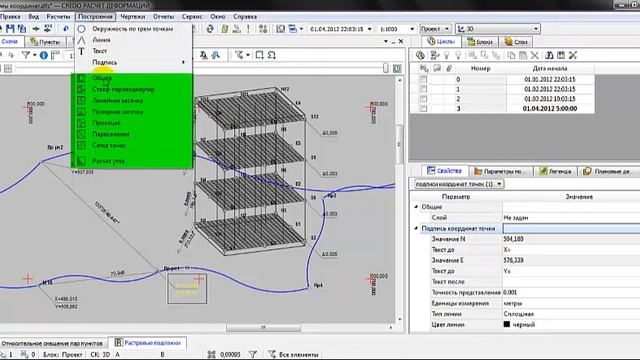Switch to 'Относительное смещение пар пунктов' tab

pyautogui.click(x=52, y=343)
